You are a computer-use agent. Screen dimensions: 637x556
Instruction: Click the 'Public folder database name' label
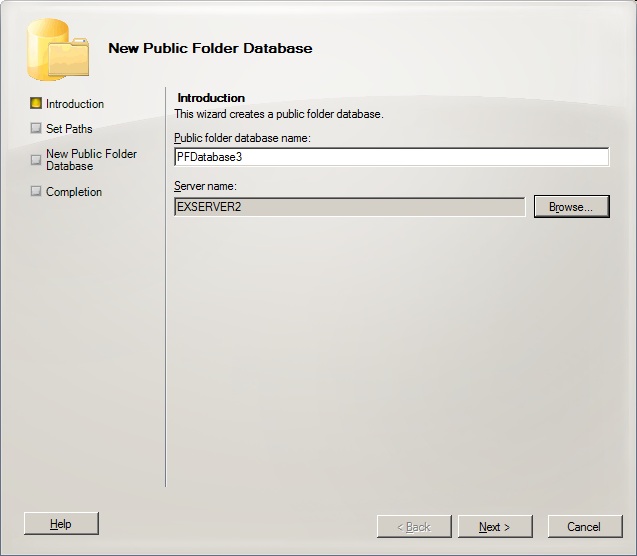point(242,138)
